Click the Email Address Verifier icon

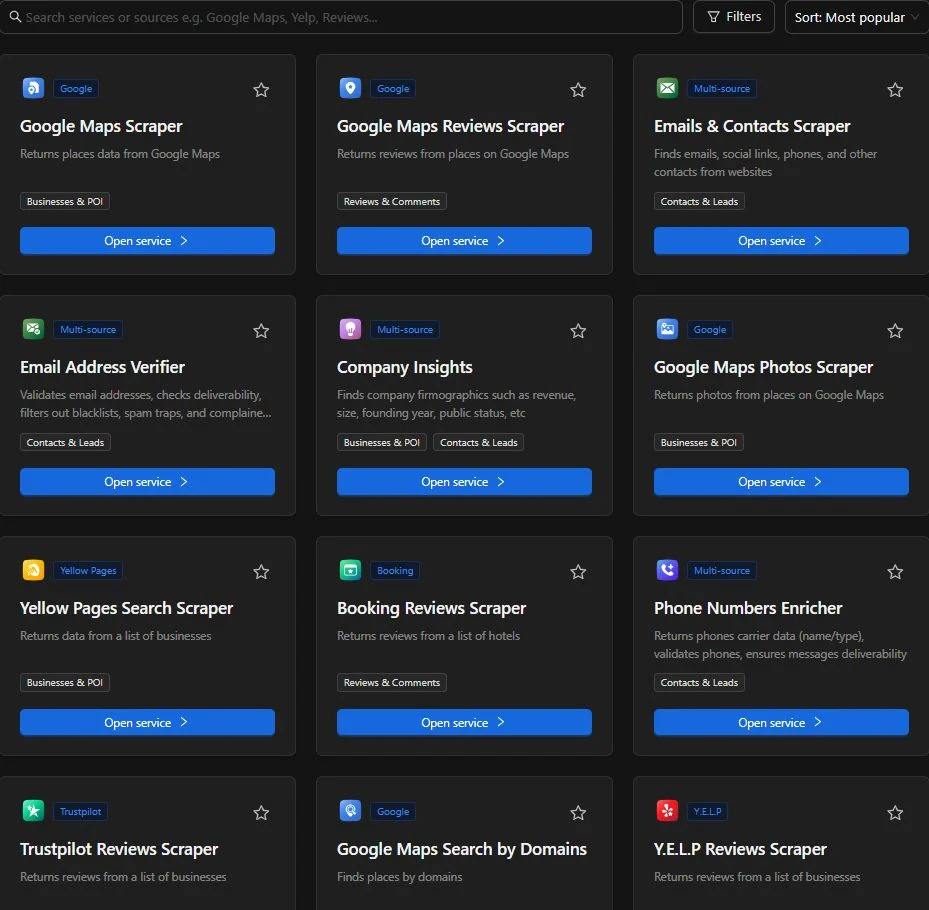click(x=33, y=329)
